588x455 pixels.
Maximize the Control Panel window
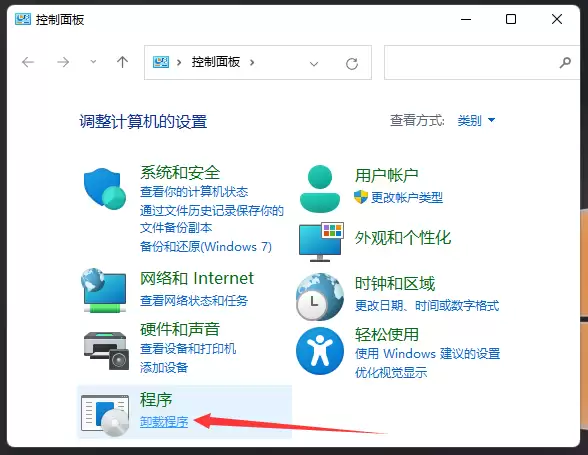tap(511, 19)
